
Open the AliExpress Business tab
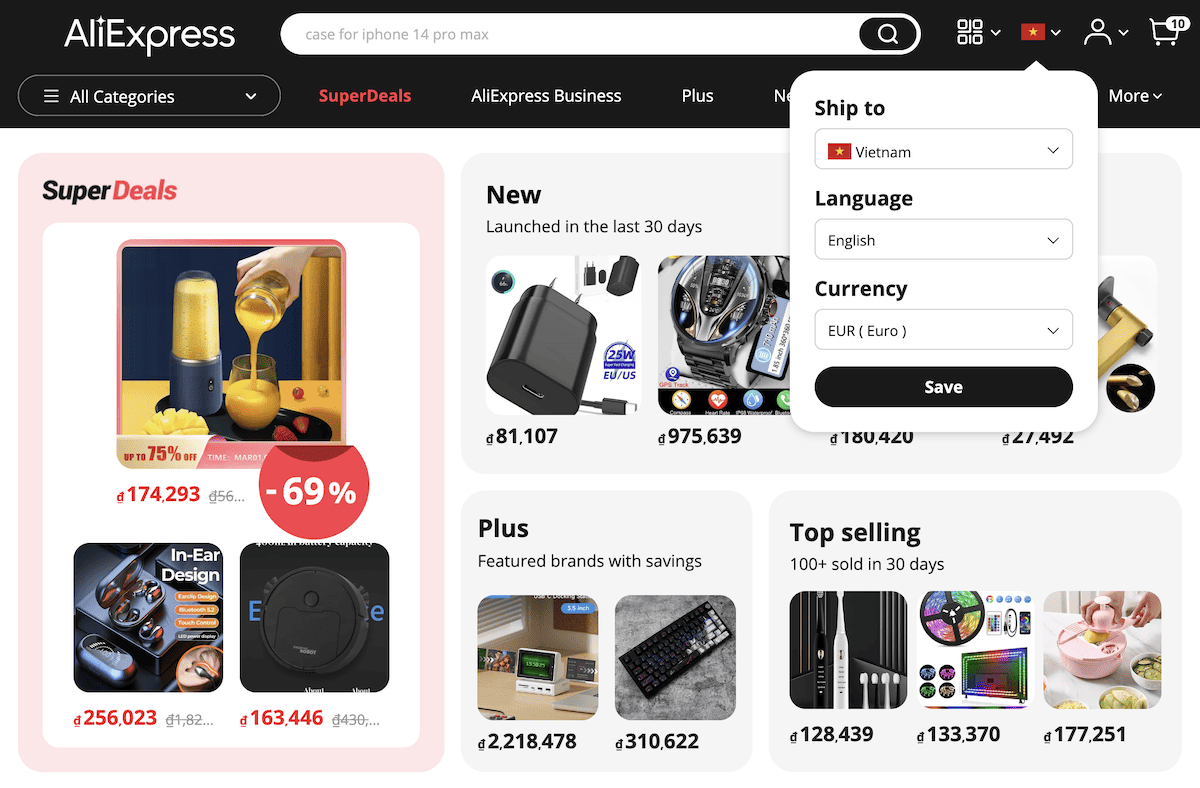tap(546, 96)
